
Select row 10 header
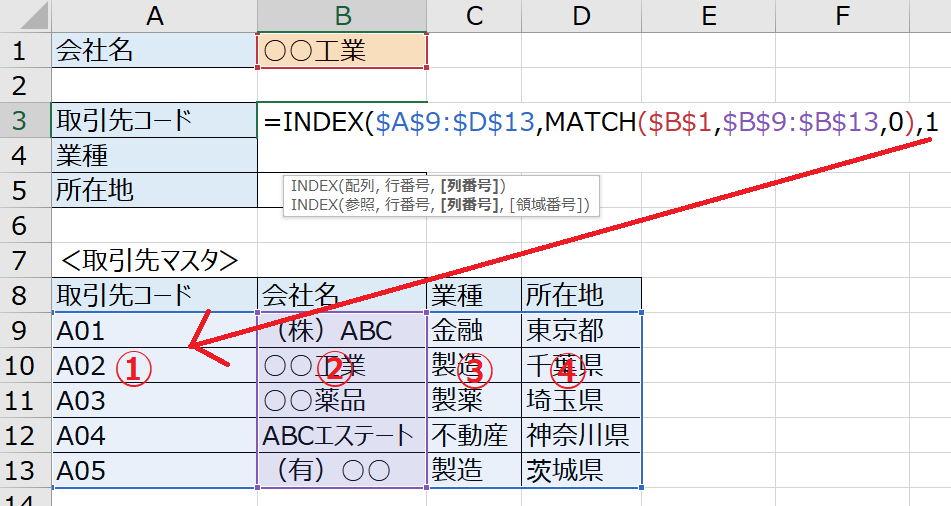tap(25, 365)
